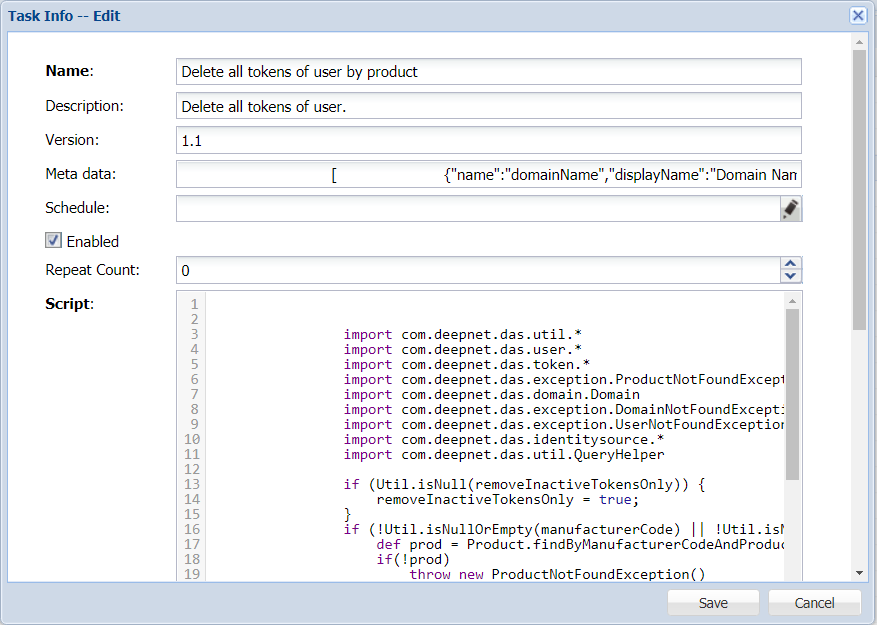Close the Task Info dialog
This screenshot has width=877, height=625.
click(858, 16)
